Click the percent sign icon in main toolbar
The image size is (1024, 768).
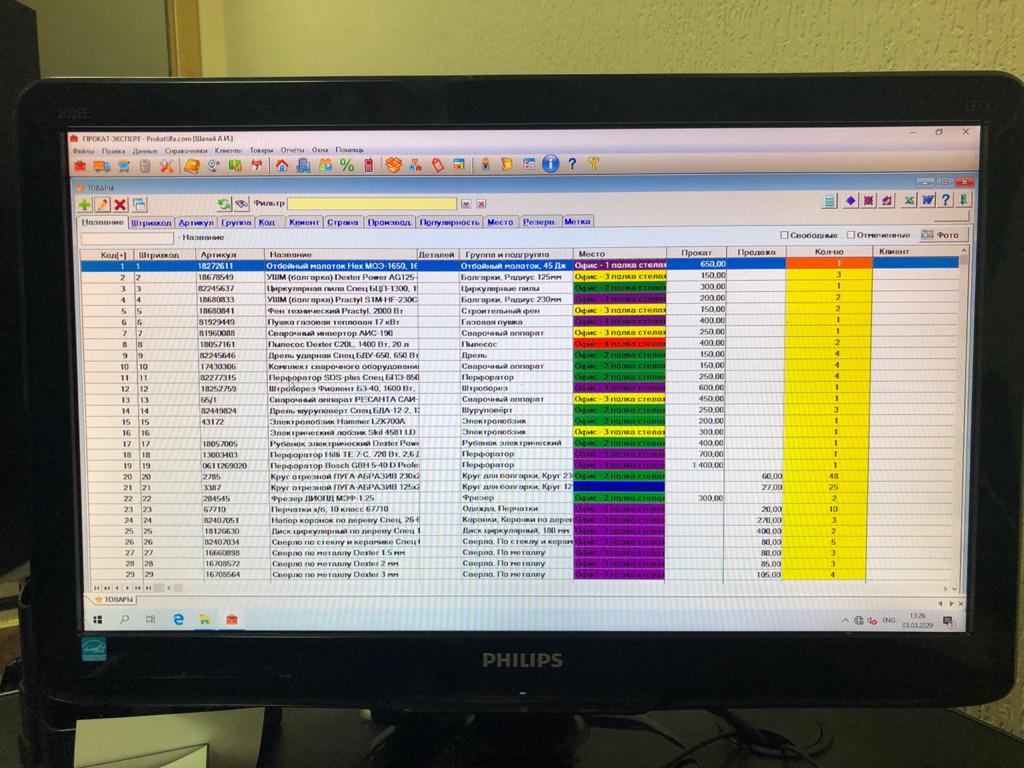(347, 165)
